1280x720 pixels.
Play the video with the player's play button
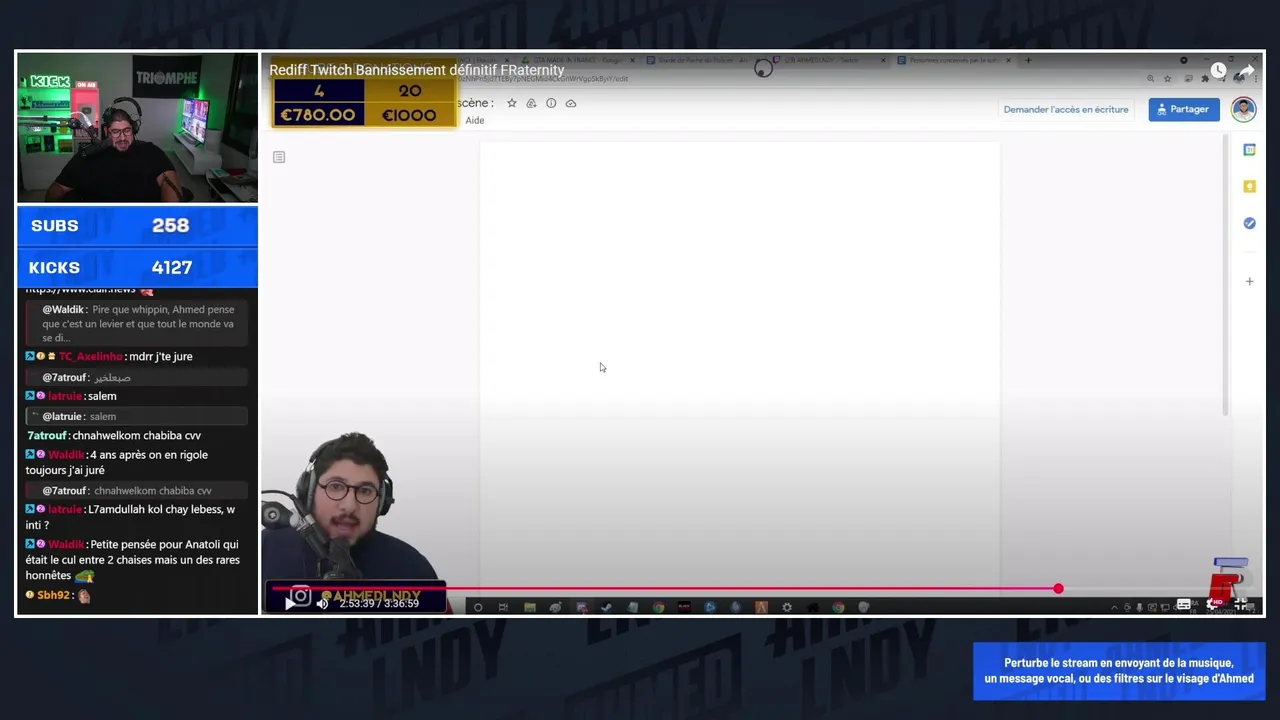tap(290, 603)
